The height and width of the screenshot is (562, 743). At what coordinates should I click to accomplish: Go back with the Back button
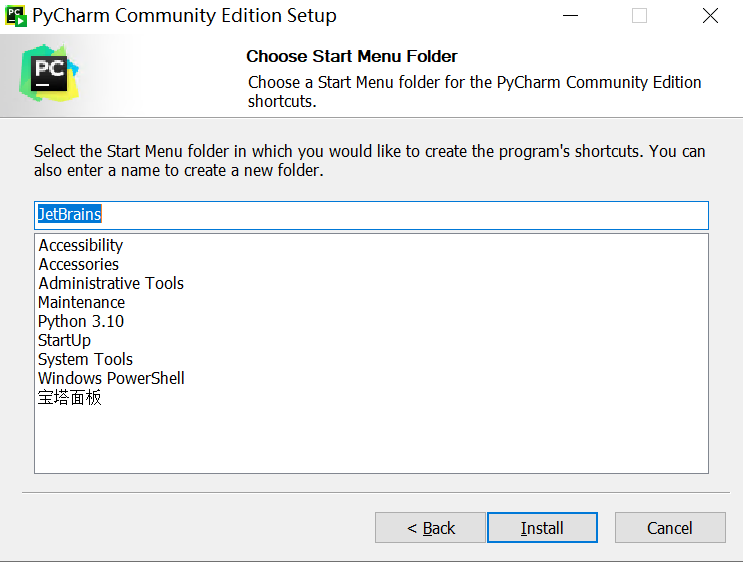click(x=430, y=527)
